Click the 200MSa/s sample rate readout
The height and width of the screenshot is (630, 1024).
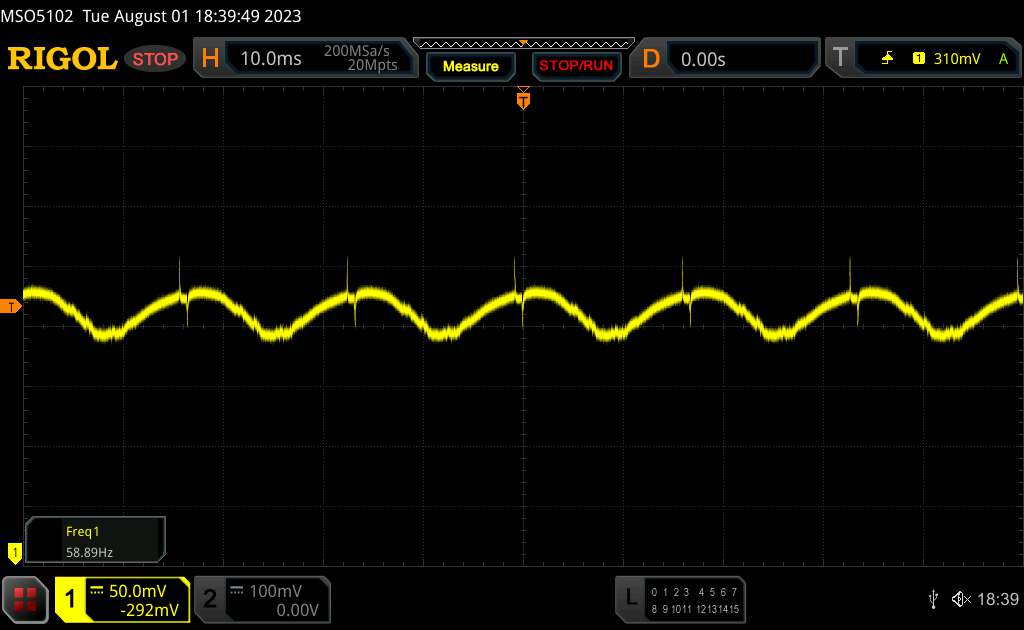(357, 51)
